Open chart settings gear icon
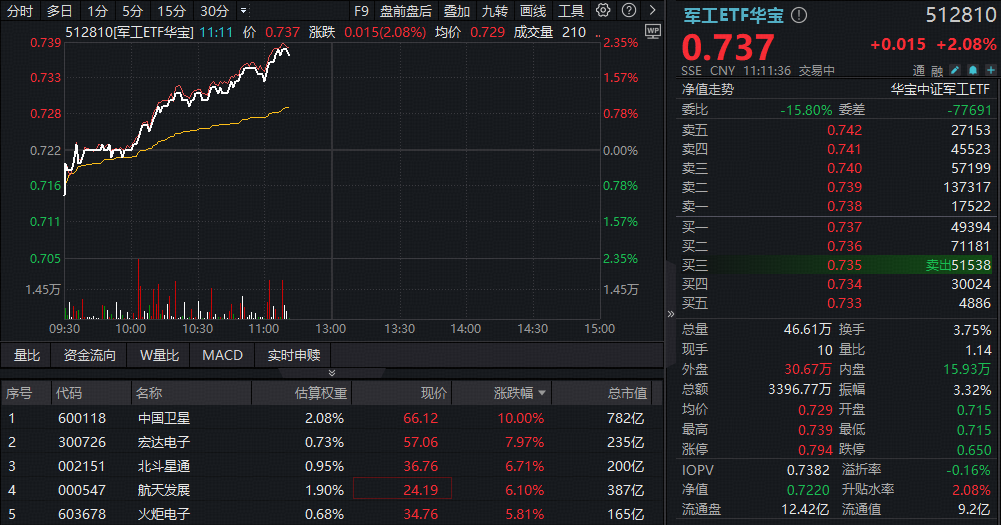 pos(603,11)
